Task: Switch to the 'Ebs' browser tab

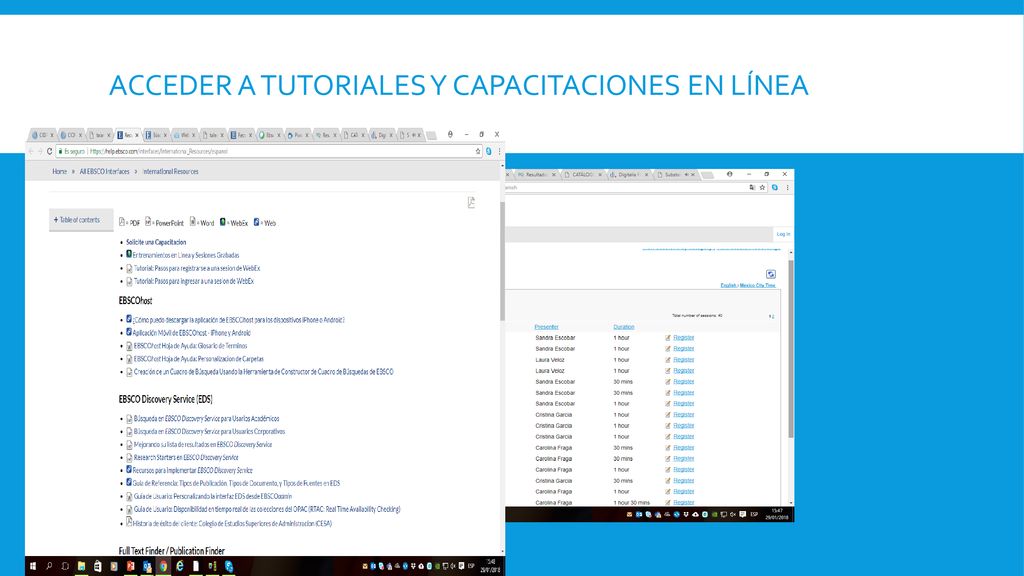Action: (x=268, y=135)
